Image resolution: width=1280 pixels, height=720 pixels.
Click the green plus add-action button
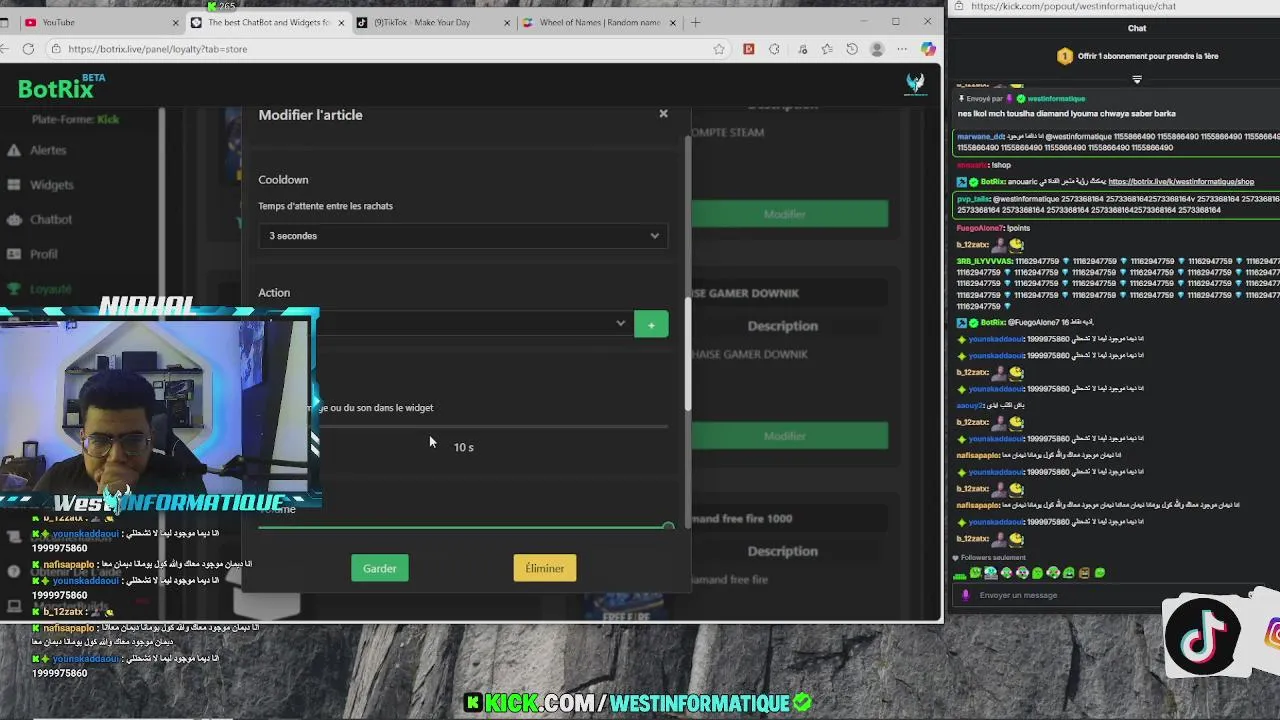click(x=651, y=324)
